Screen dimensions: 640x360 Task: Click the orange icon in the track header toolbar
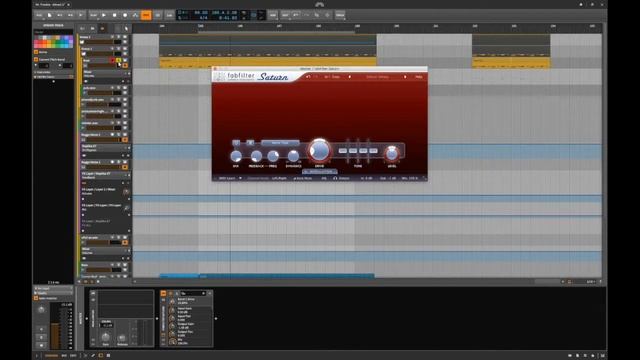pyautogui.click(x=102, y=29)
